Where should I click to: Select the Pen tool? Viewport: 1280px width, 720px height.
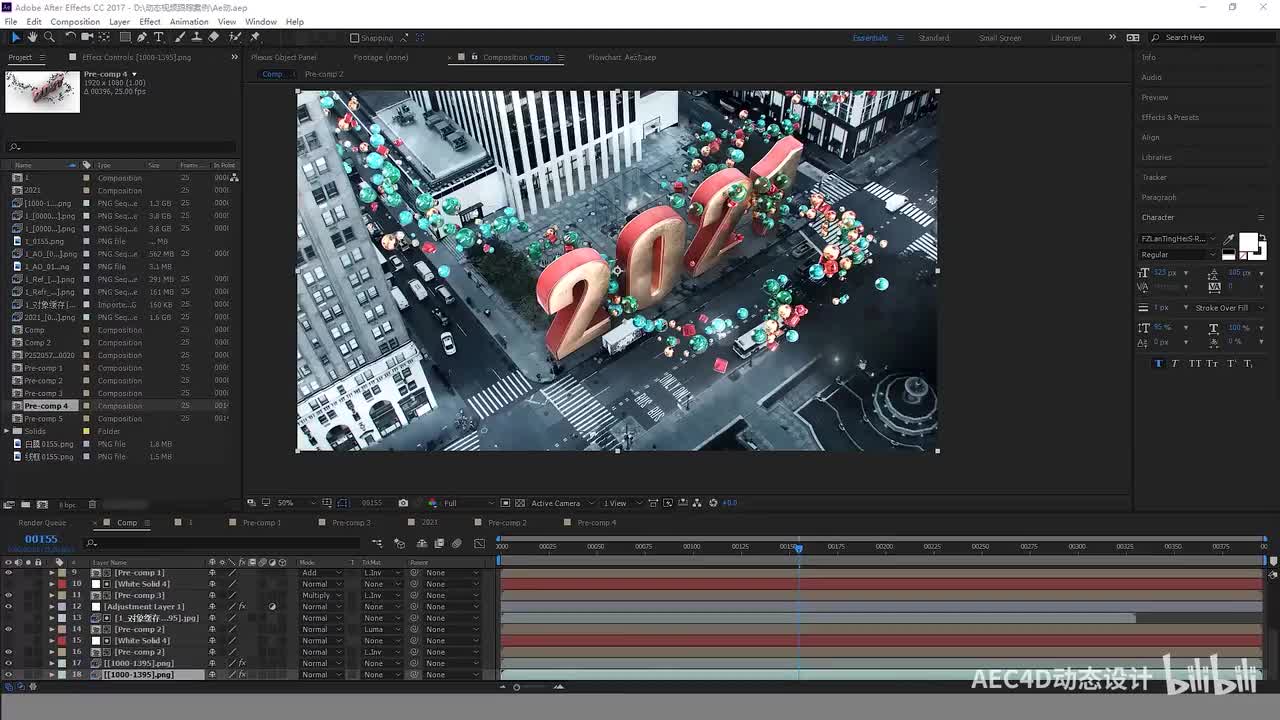142,37
